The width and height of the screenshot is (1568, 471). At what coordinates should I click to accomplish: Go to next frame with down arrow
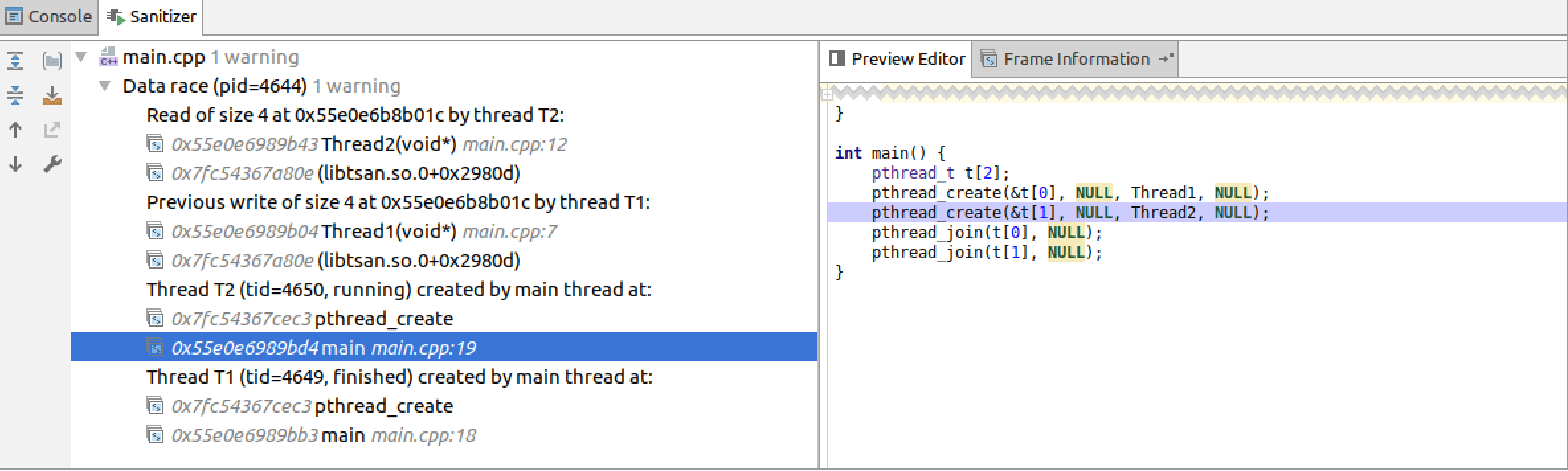(15, 164)
